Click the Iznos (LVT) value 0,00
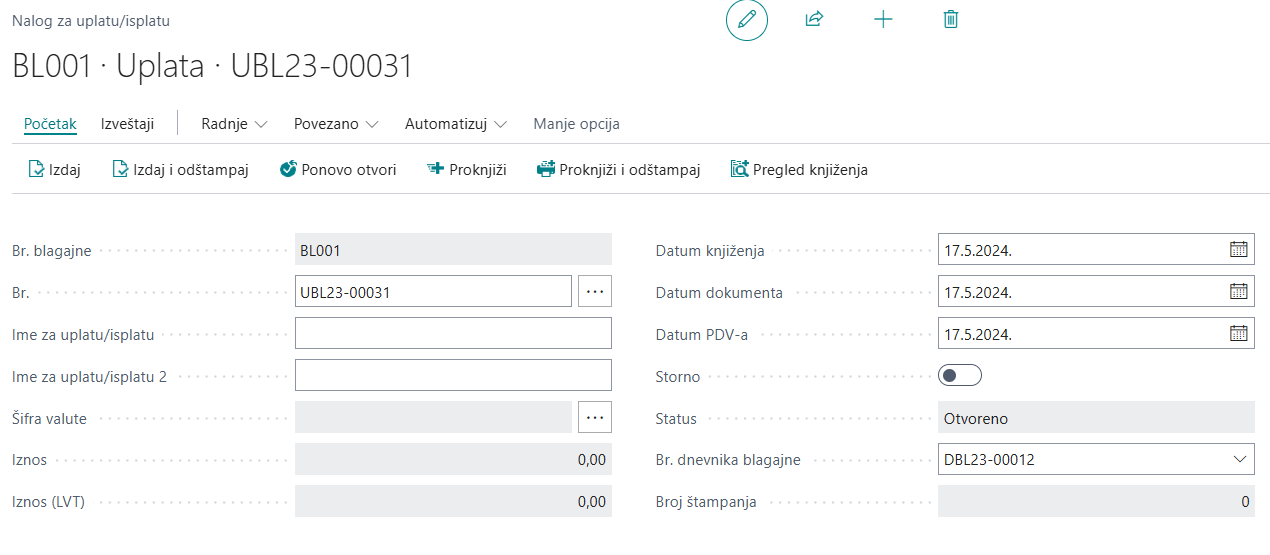The image size is (1270, 555). [453, 501]
